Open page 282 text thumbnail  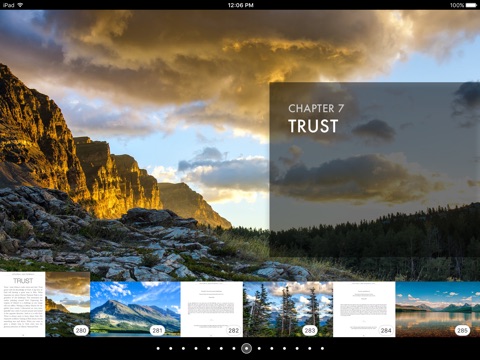coord(212,309)
